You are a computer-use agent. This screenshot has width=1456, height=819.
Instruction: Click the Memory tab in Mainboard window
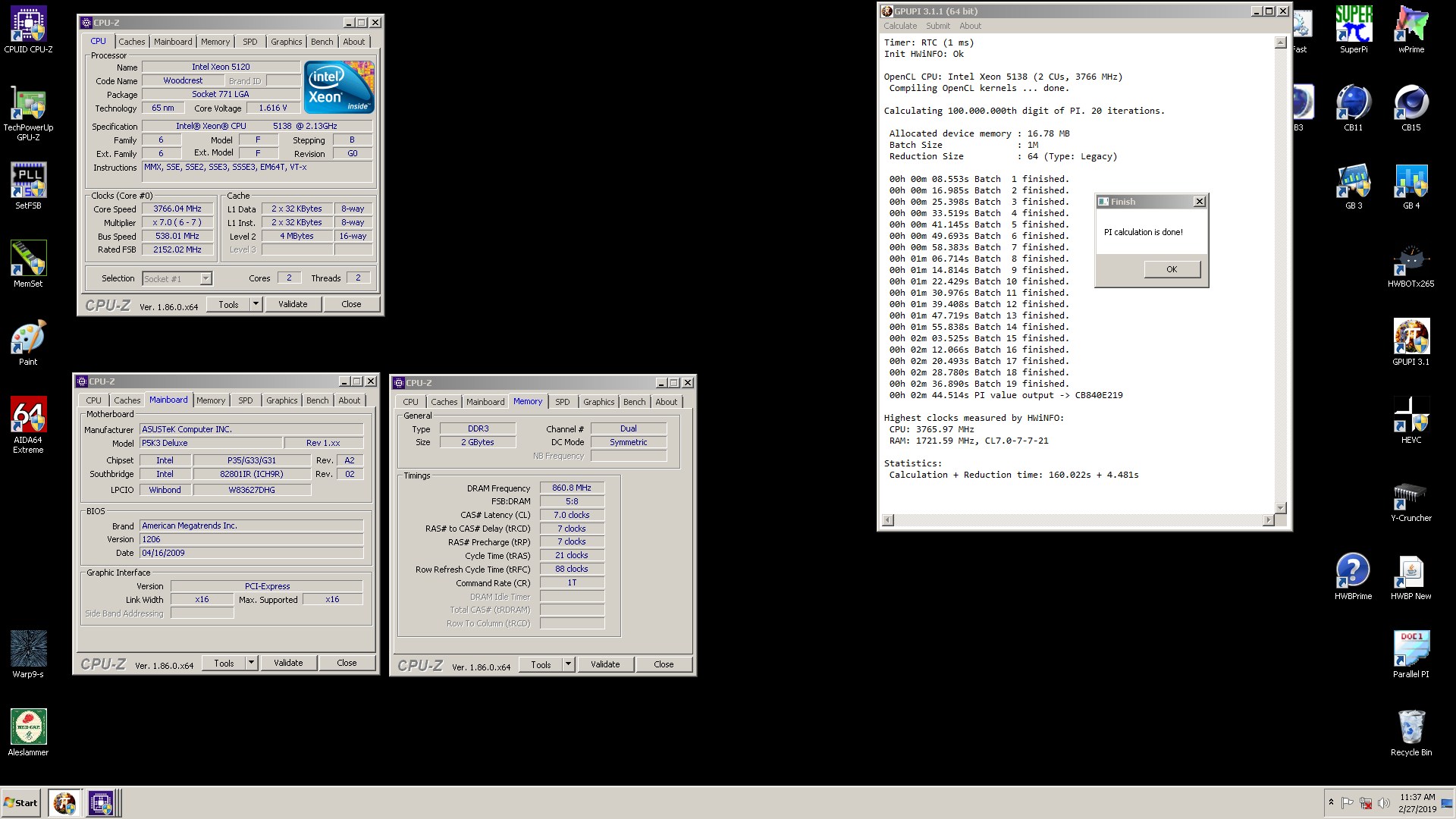click(x=211, y=400)
